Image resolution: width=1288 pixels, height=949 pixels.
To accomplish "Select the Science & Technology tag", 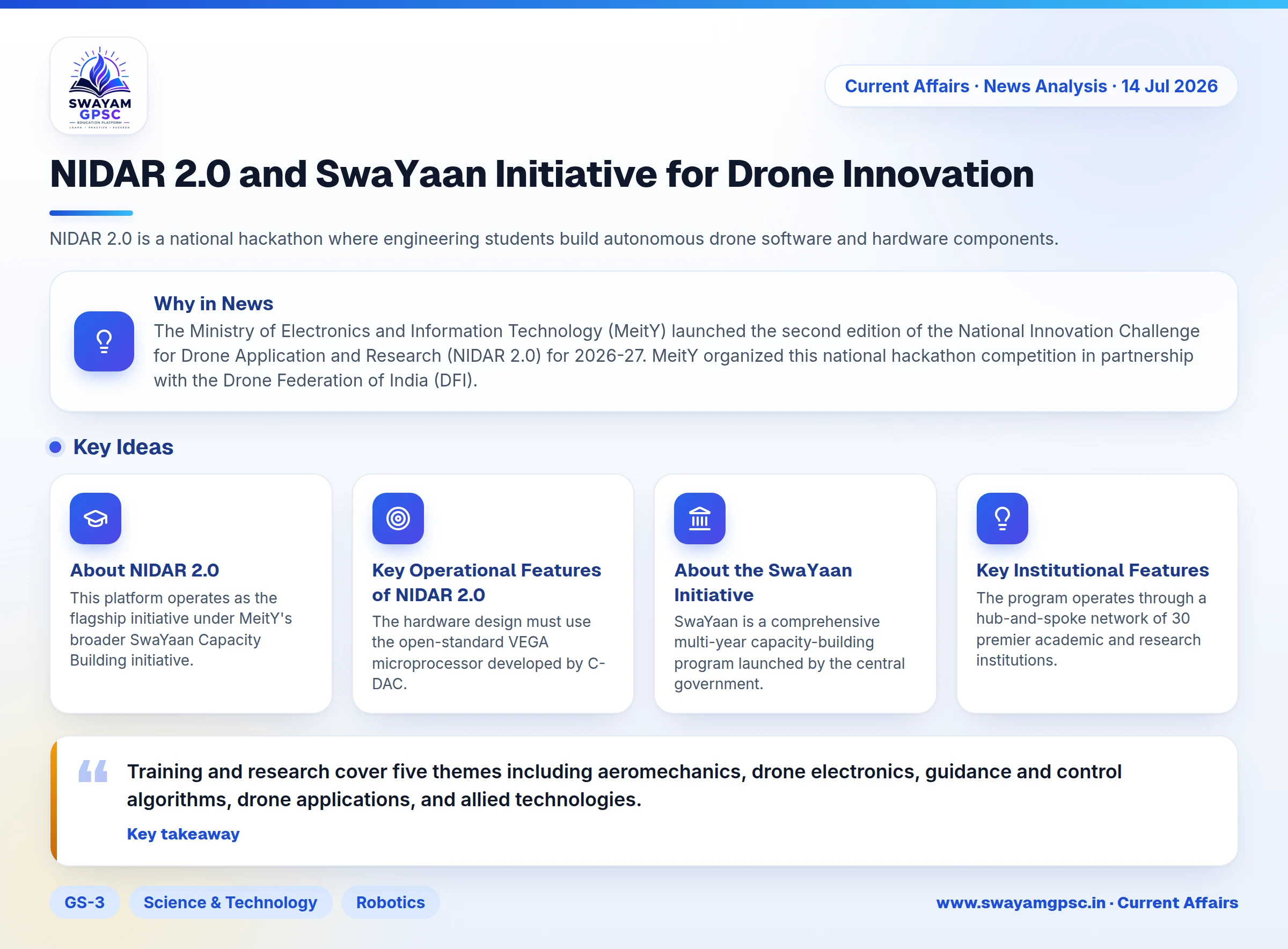I will (230, 902).
